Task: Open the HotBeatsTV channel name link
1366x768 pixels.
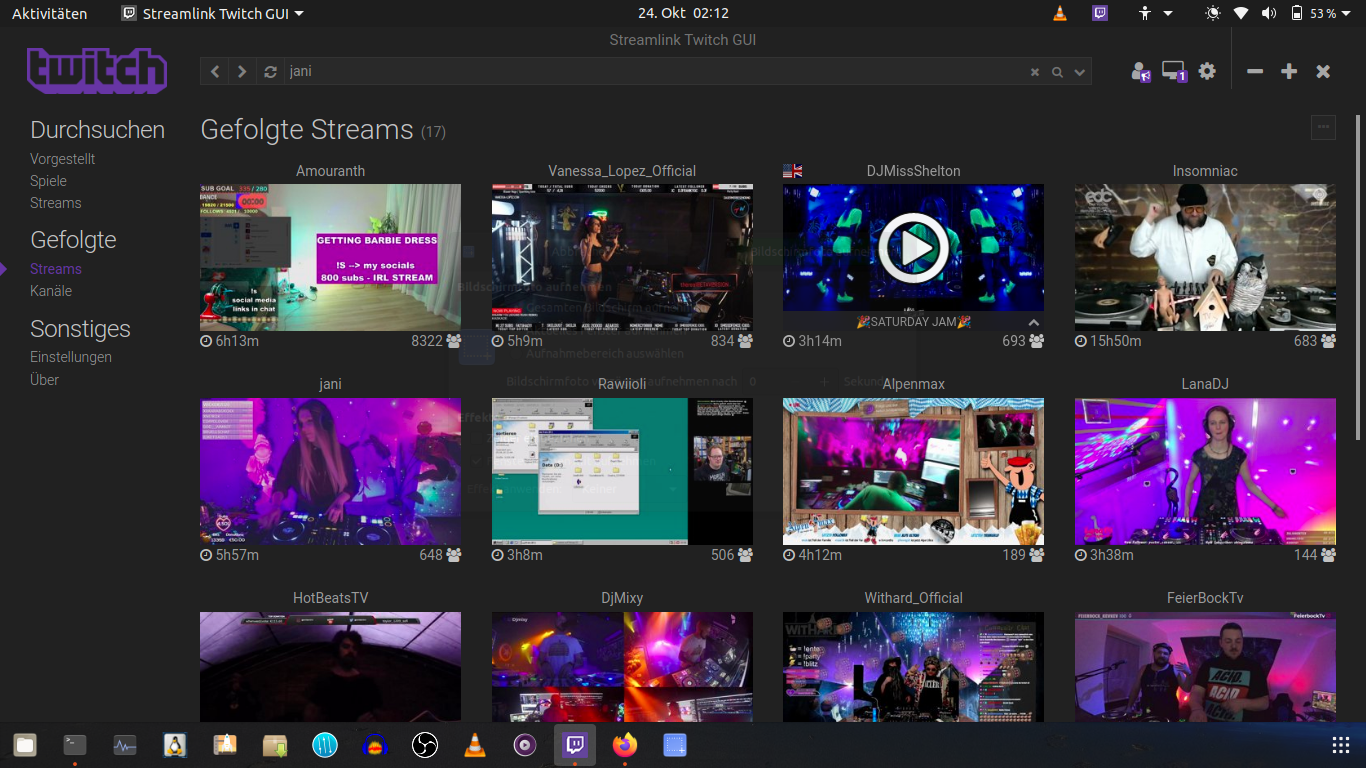Action: point(330,598)
